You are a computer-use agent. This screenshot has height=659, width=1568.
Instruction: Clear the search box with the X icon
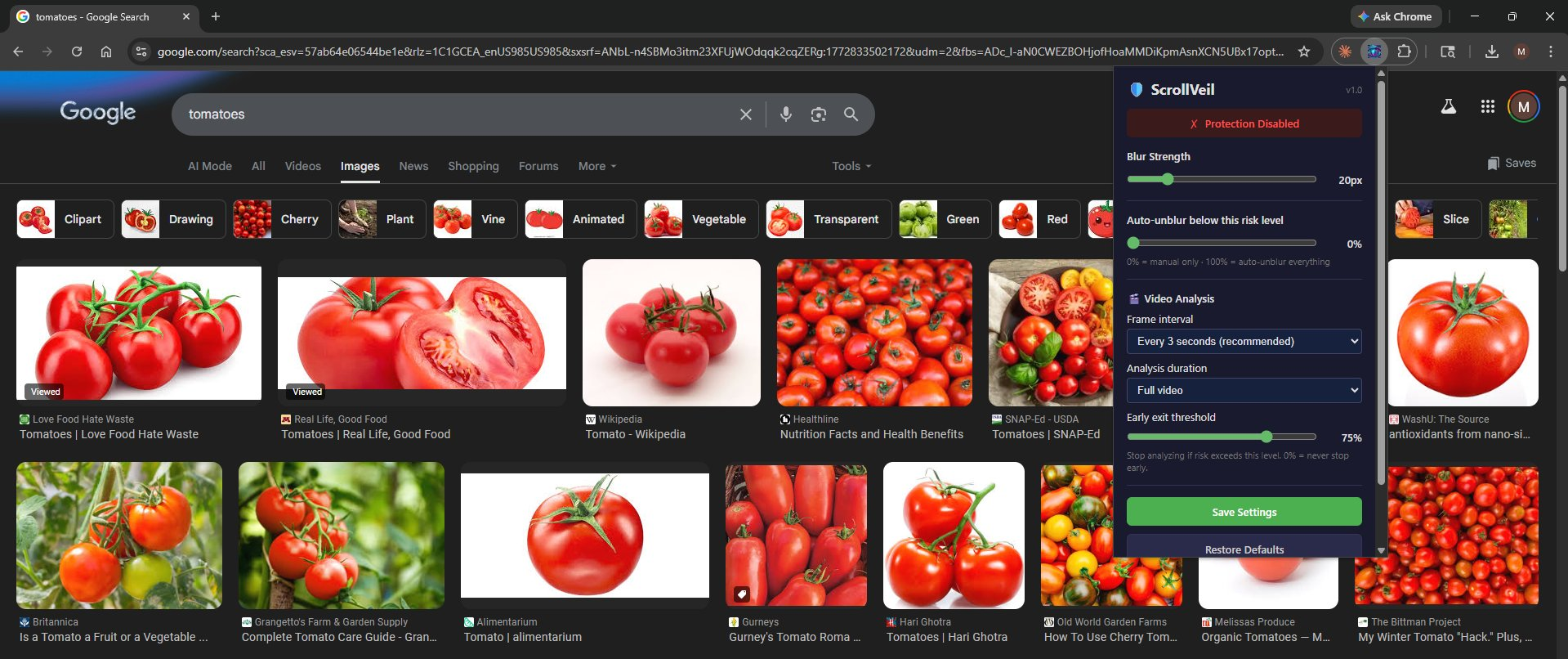pyautogui.click(x=746, y=114)
